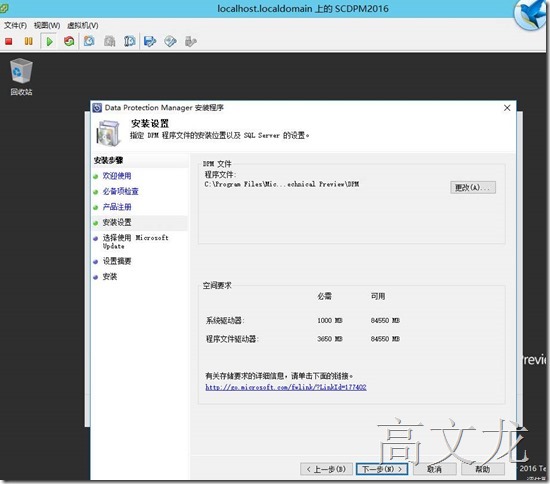Click the restart VM icon
Viewport: 550px width, 484px height.
69,41
